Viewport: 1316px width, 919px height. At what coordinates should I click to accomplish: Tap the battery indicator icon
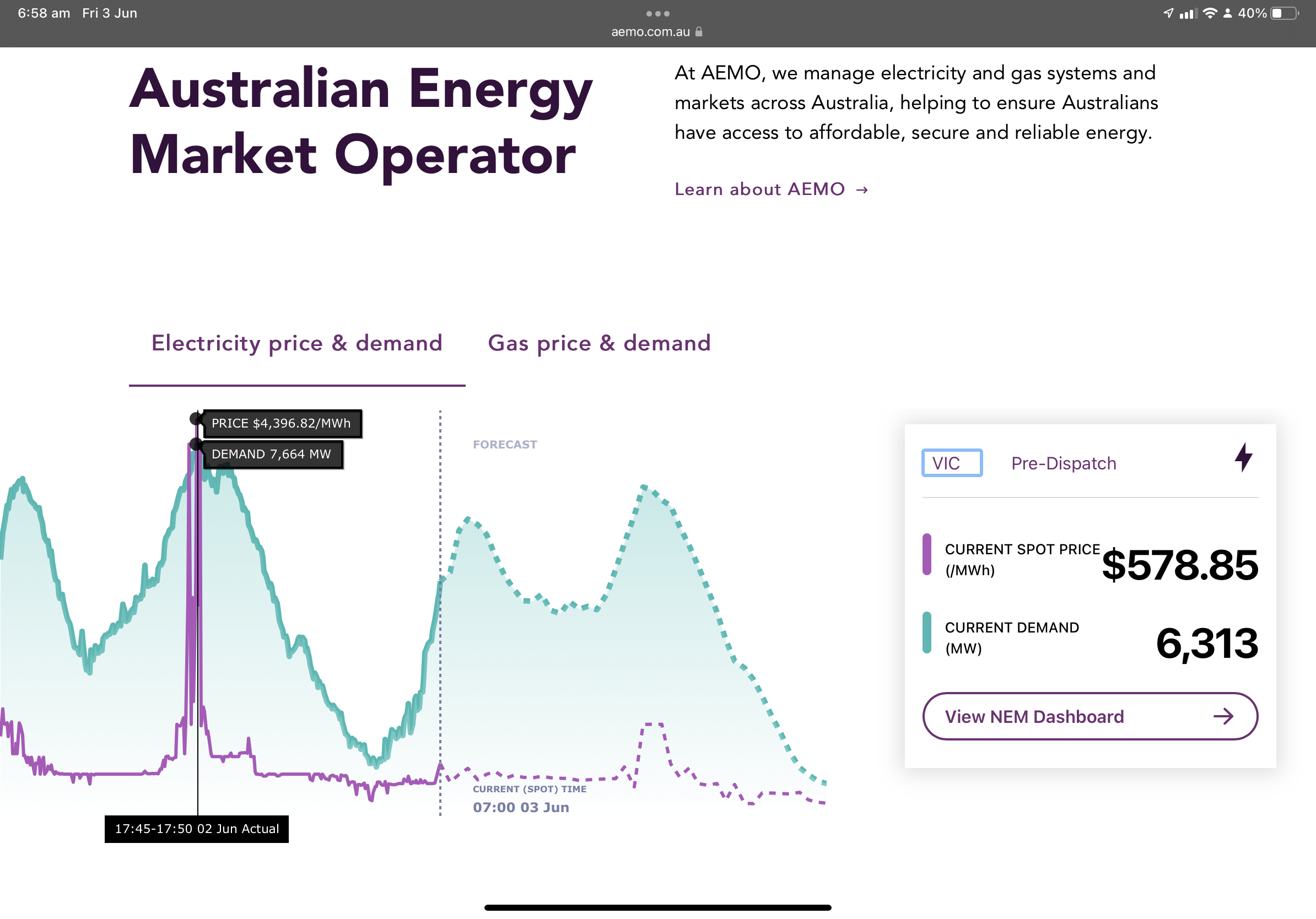pos(1285,13)
